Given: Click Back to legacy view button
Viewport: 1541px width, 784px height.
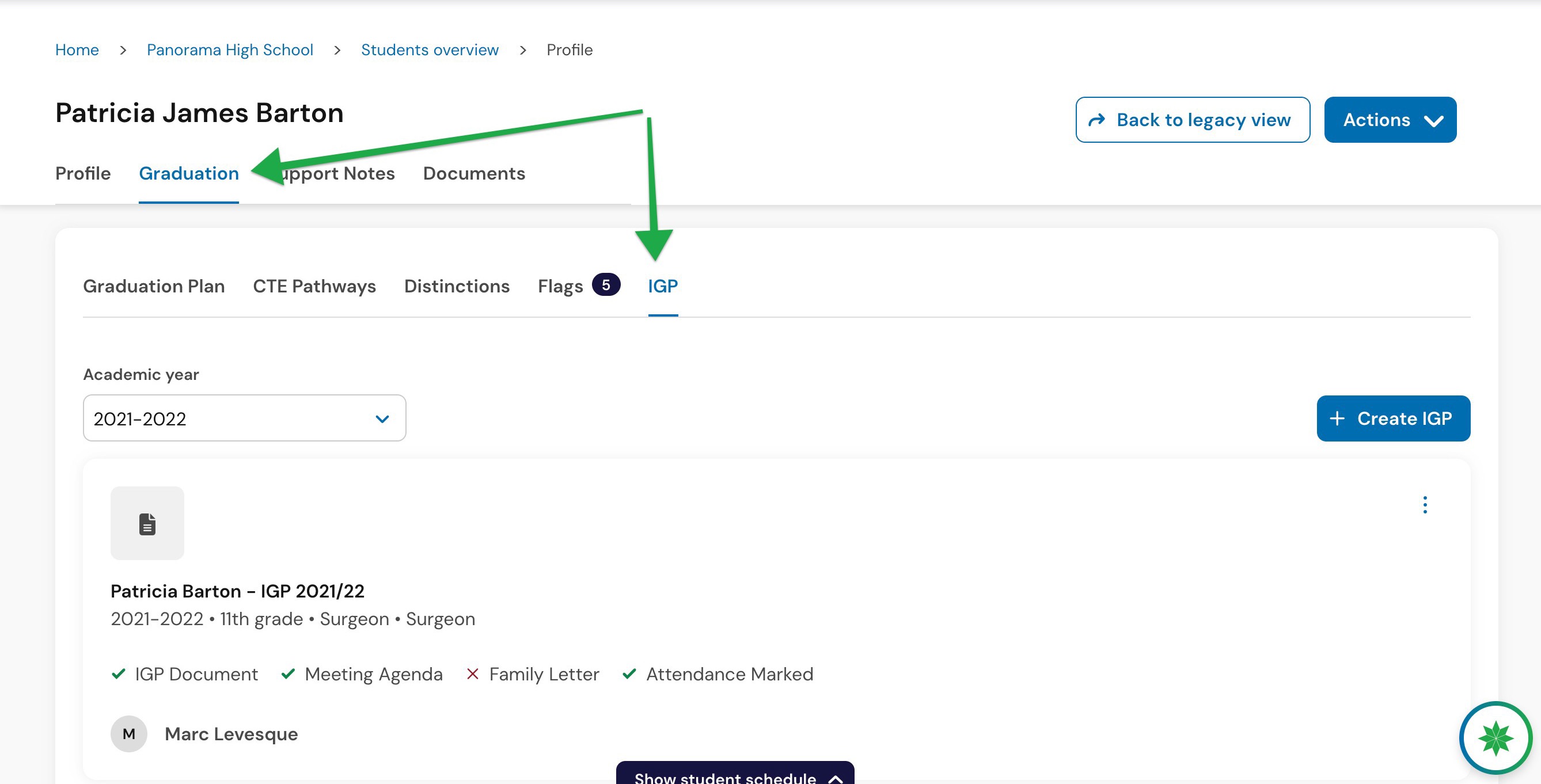Looking at the screenshot, I should [1192, 120].
